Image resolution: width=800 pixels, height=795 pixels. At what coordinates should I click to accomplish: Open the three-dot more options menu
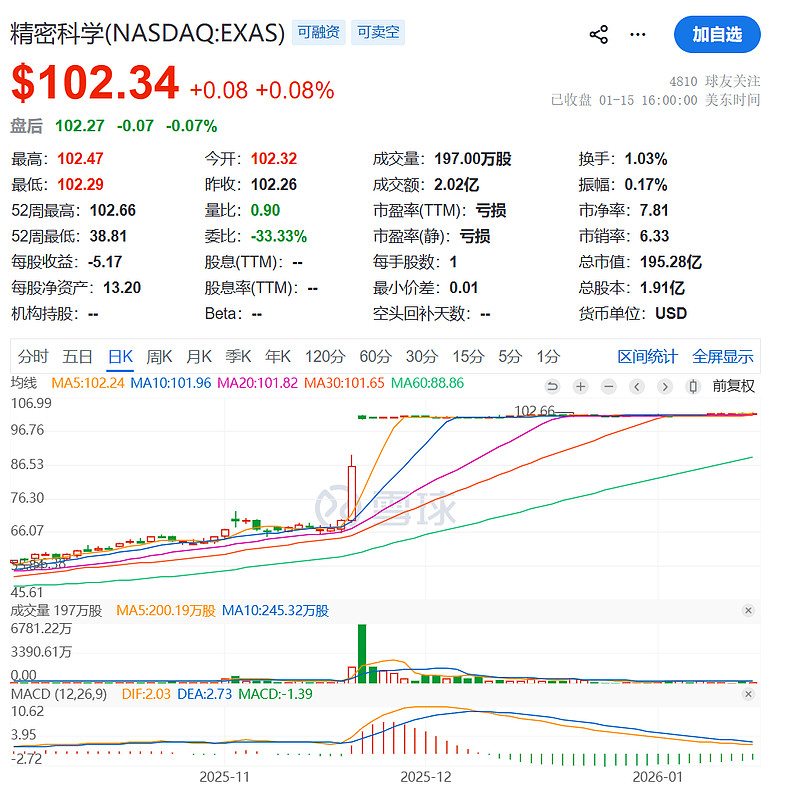(x=638, y=35)
